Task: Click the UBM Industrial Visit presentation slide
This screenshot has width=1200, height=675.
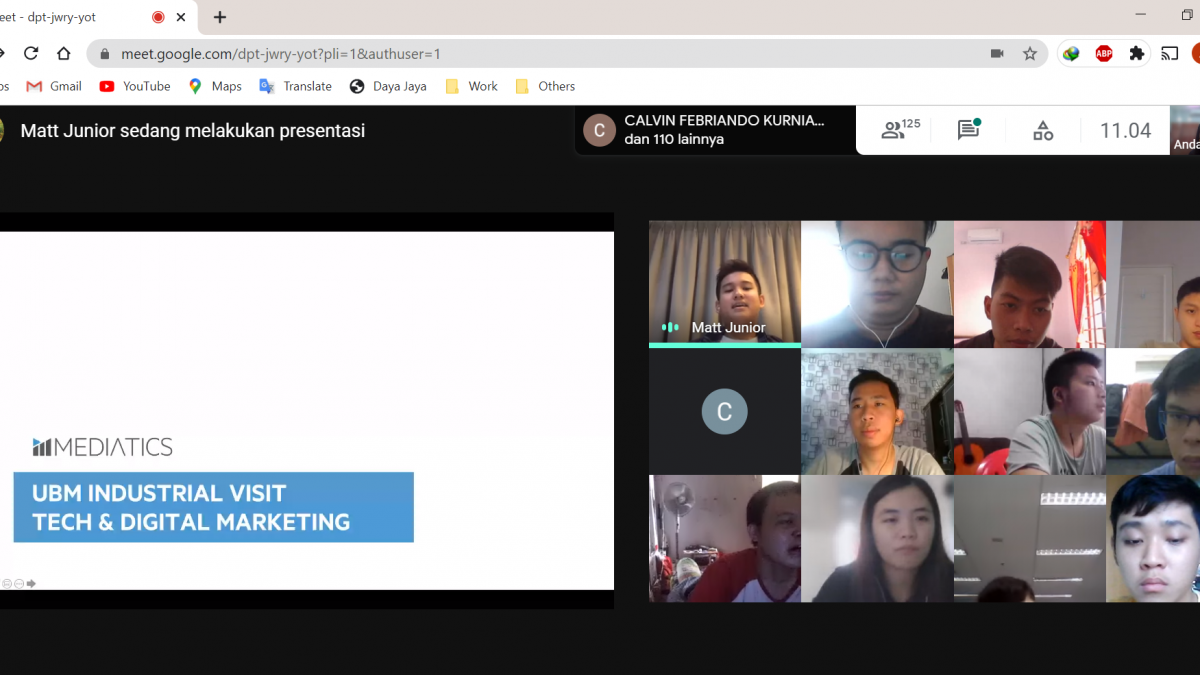Action: [x=307, y=410]
